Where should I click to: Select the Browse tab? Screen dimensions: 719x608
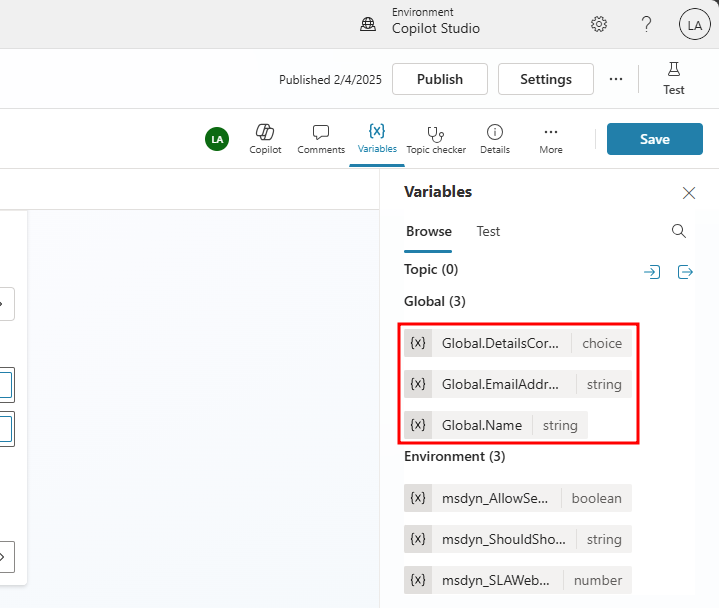[x=428, y=231]
